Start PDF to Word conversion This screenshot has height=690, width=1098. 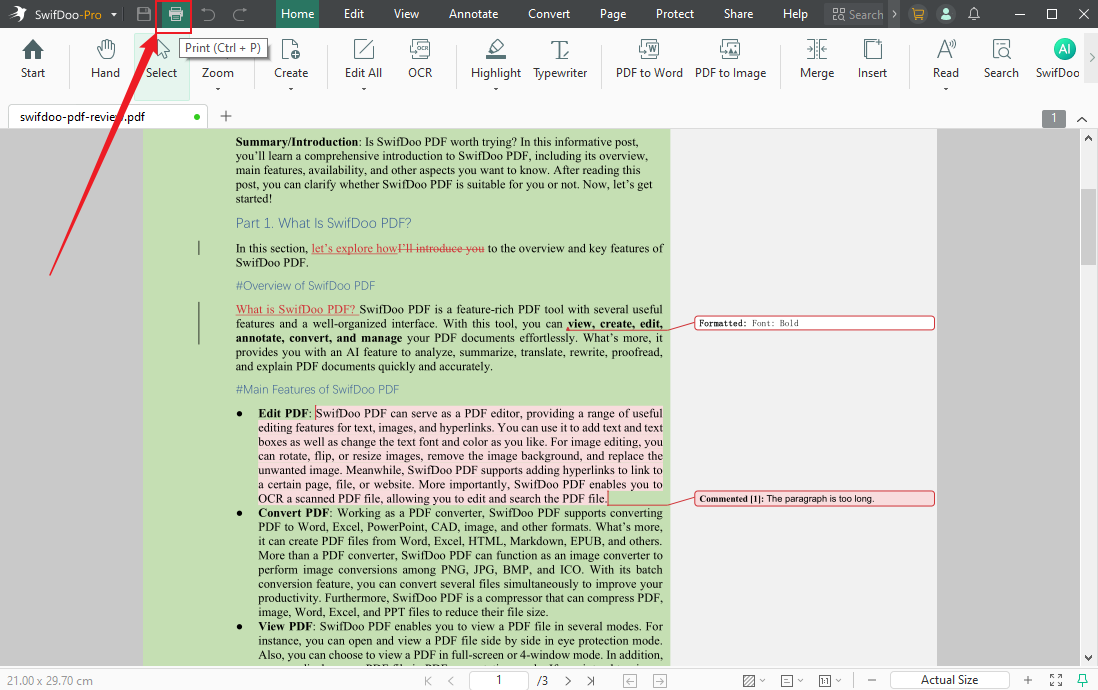[x=648, y=58]
